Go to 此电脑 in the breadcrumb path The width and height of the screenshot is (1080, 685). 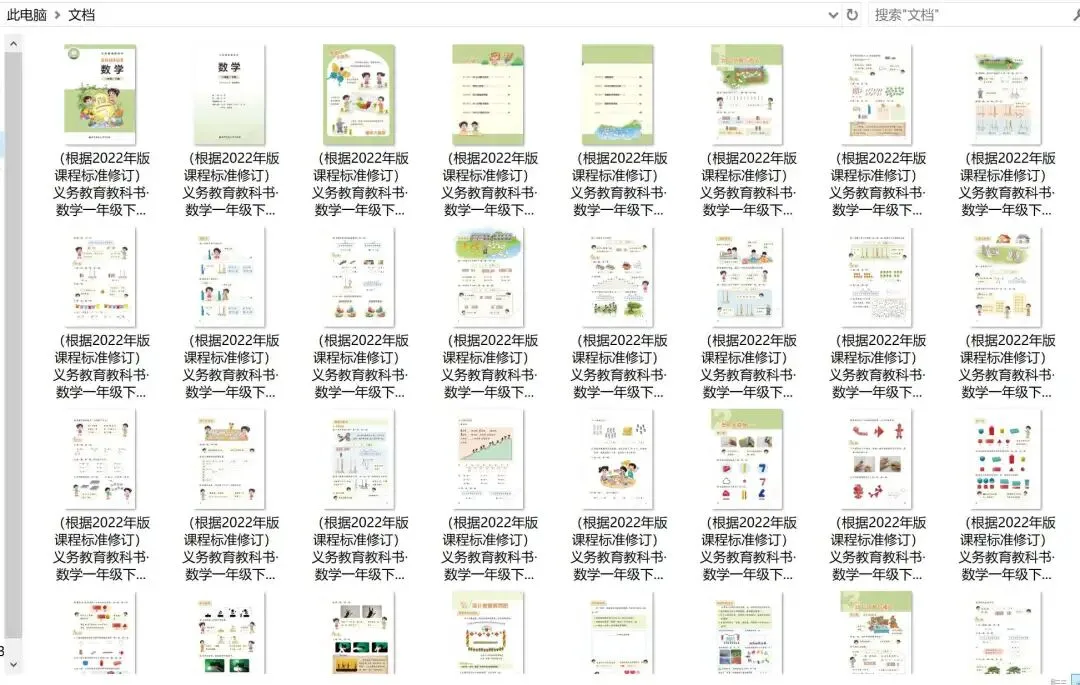pyautogui.click(x=27, y=15)
